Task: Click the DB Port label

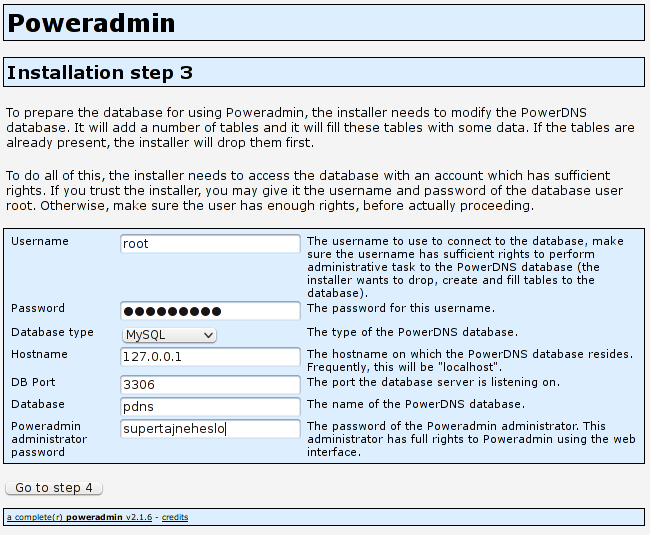Action: click(x=33, y=382)
